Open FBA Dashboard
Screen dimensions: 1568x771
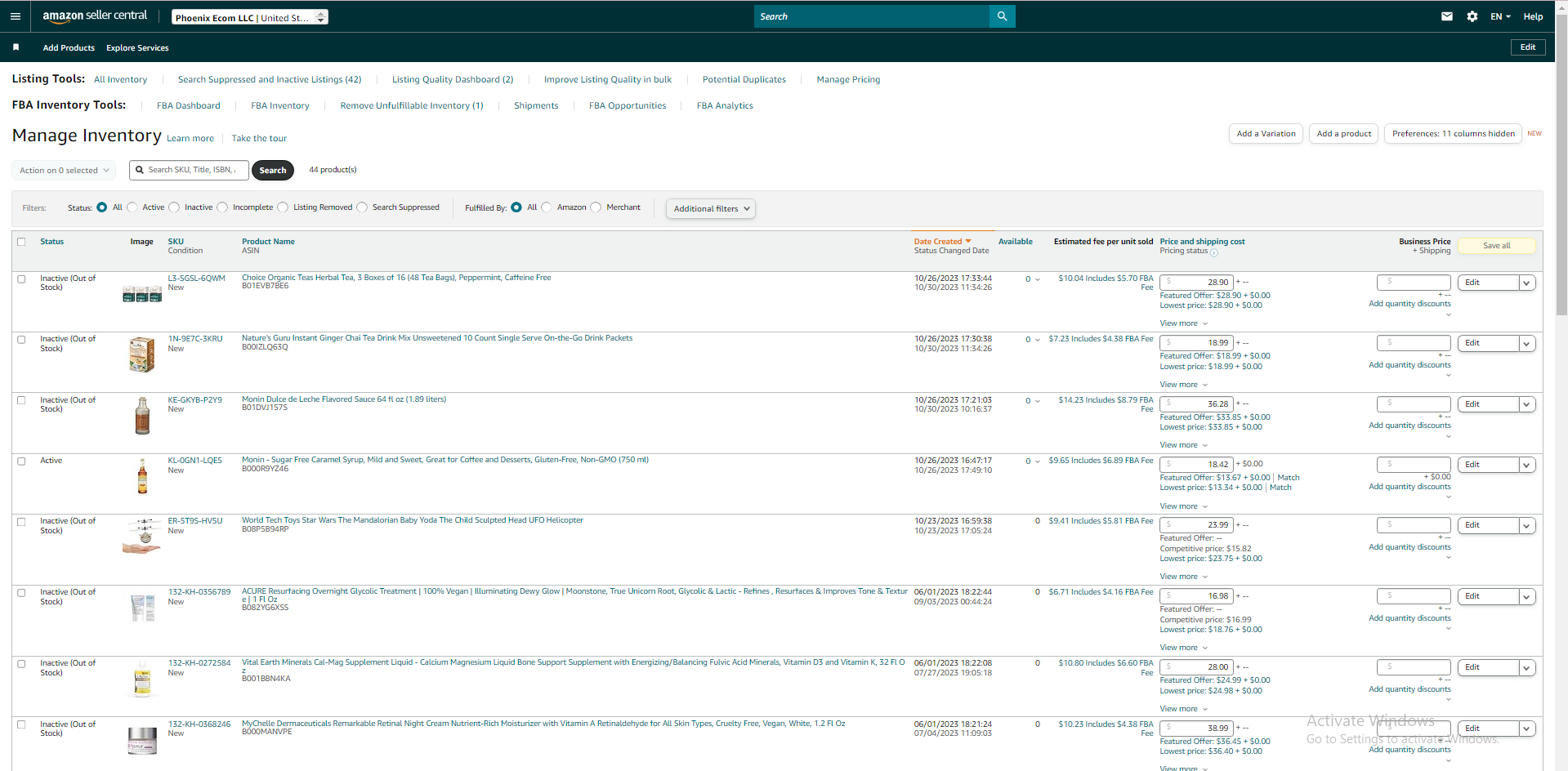click(189, 106)
